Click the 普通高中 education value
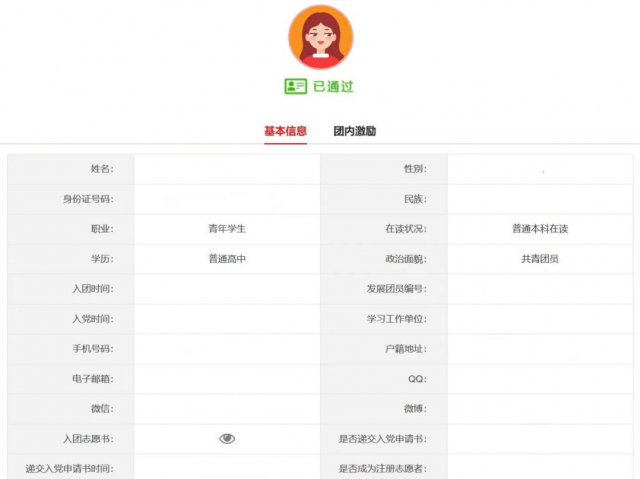Image resolution: width=640 pixels, height=479 pixels. click(x=227, y=259)
